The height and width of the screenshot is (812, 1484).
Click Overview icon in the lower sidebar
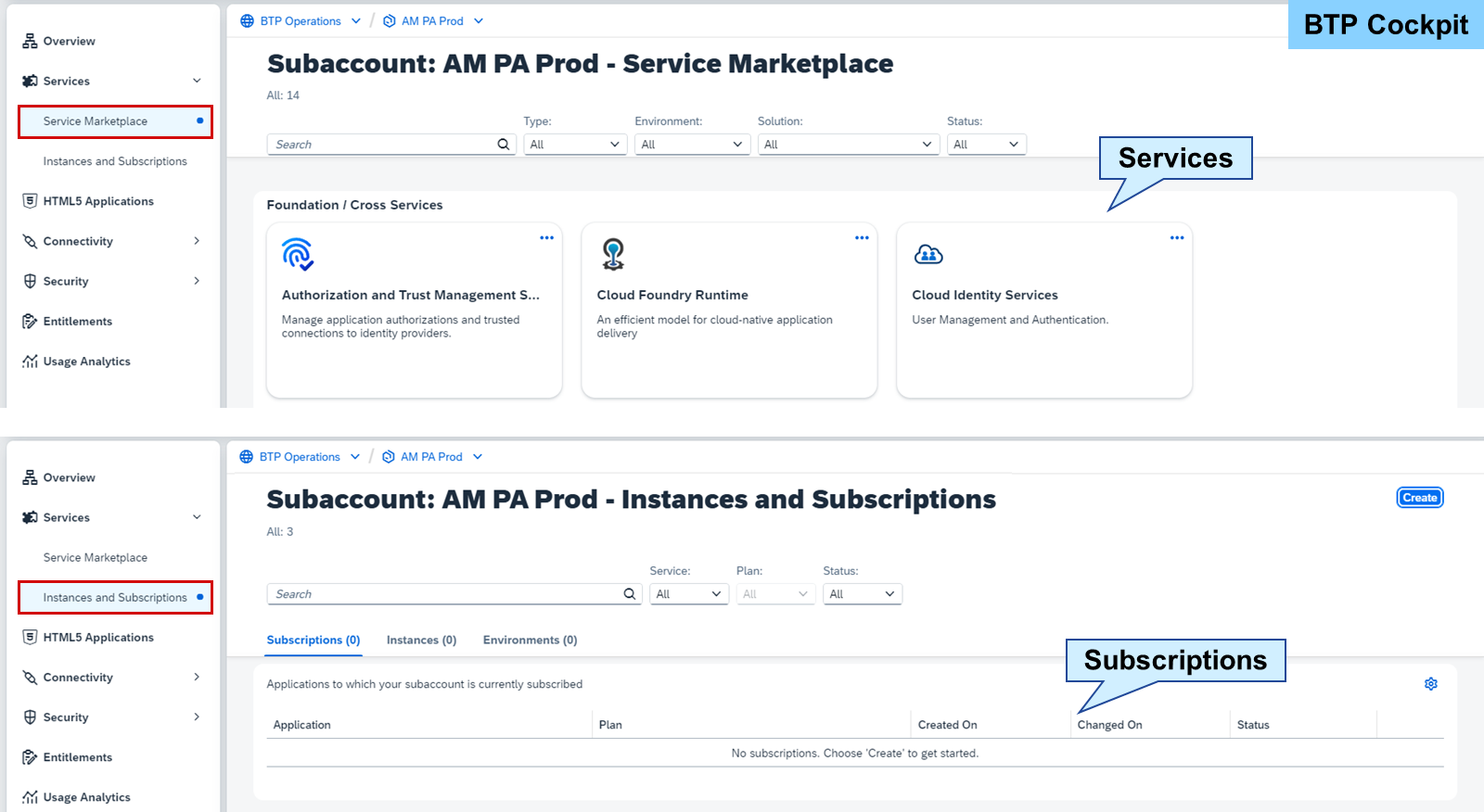30,477
